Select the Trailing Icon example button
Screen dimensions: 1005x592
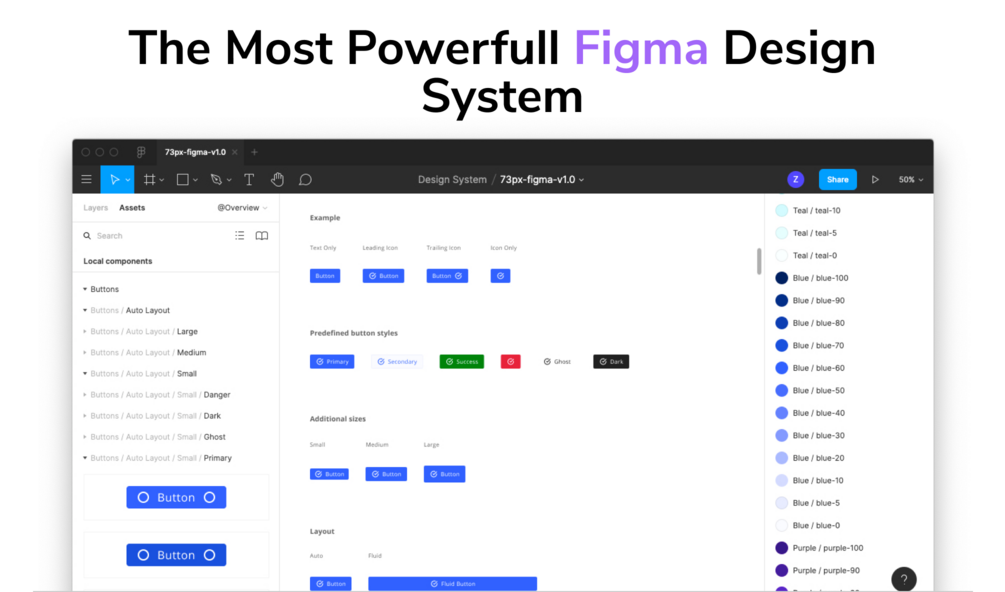point(447,275)
